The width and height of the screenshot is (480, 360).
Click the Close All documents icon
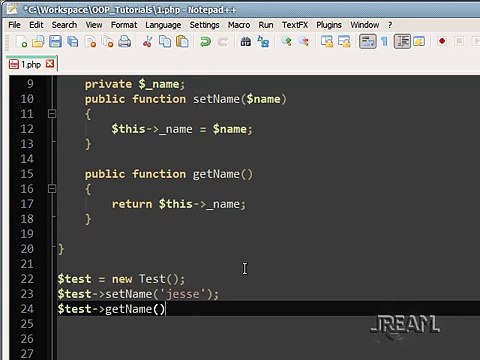(x=107, y=42)
